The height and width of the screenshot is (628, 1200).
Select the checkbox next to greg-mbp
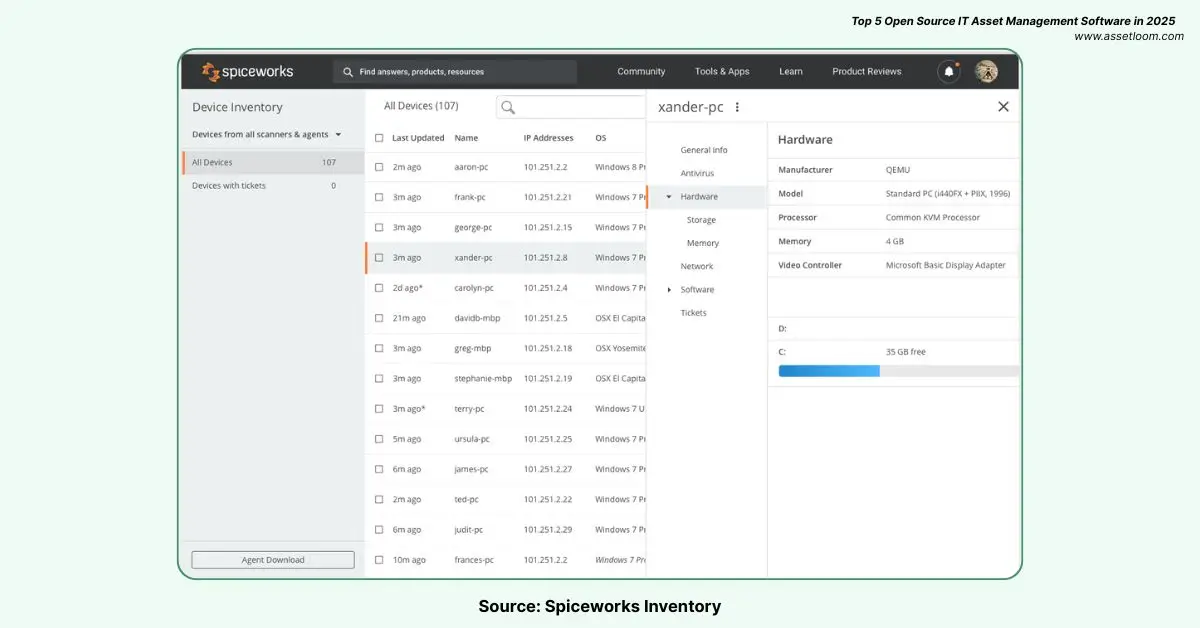[379, 348]
